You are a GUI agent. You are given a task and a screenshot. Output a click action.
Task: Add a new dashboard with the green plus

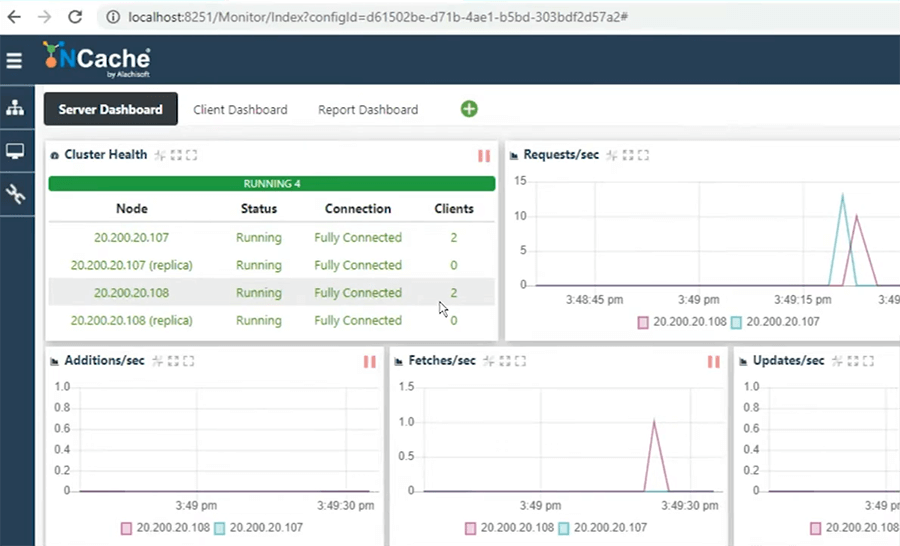469,109
